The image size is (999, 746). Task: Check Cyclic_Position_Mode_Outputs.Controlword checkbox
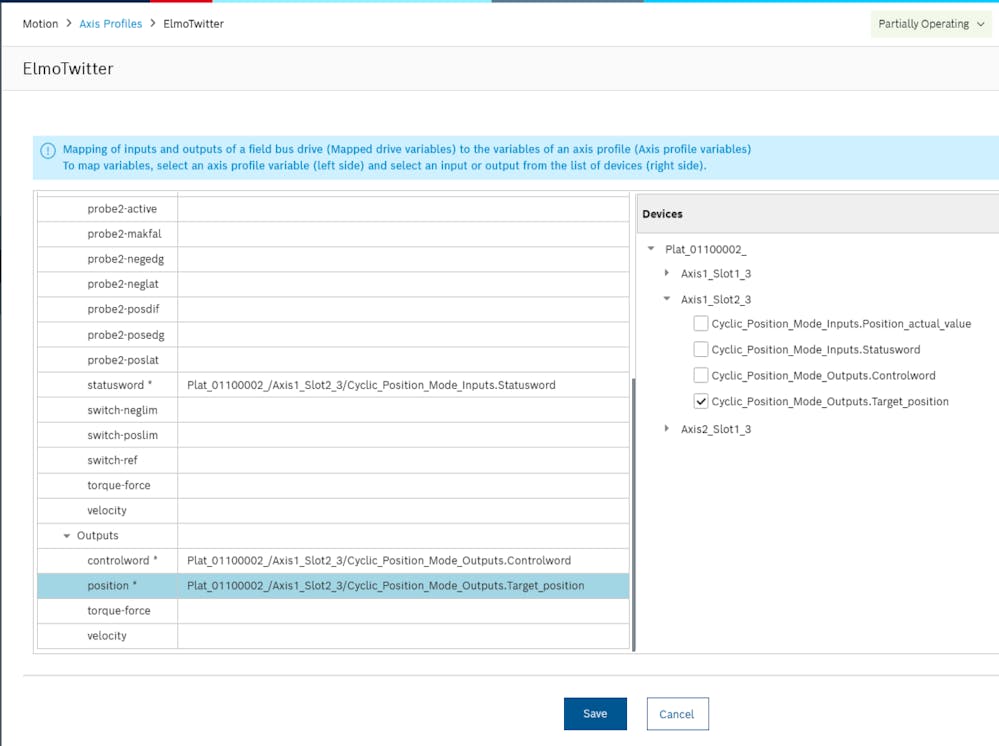point(701,375)
